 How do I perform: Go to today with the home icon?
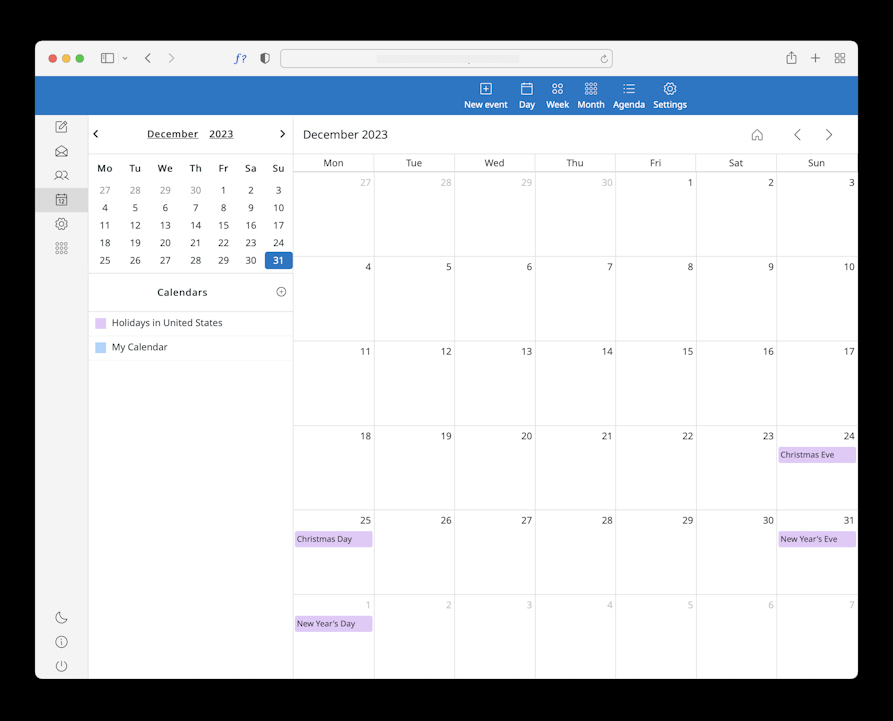pyautogui.click(x=757, y=135)
